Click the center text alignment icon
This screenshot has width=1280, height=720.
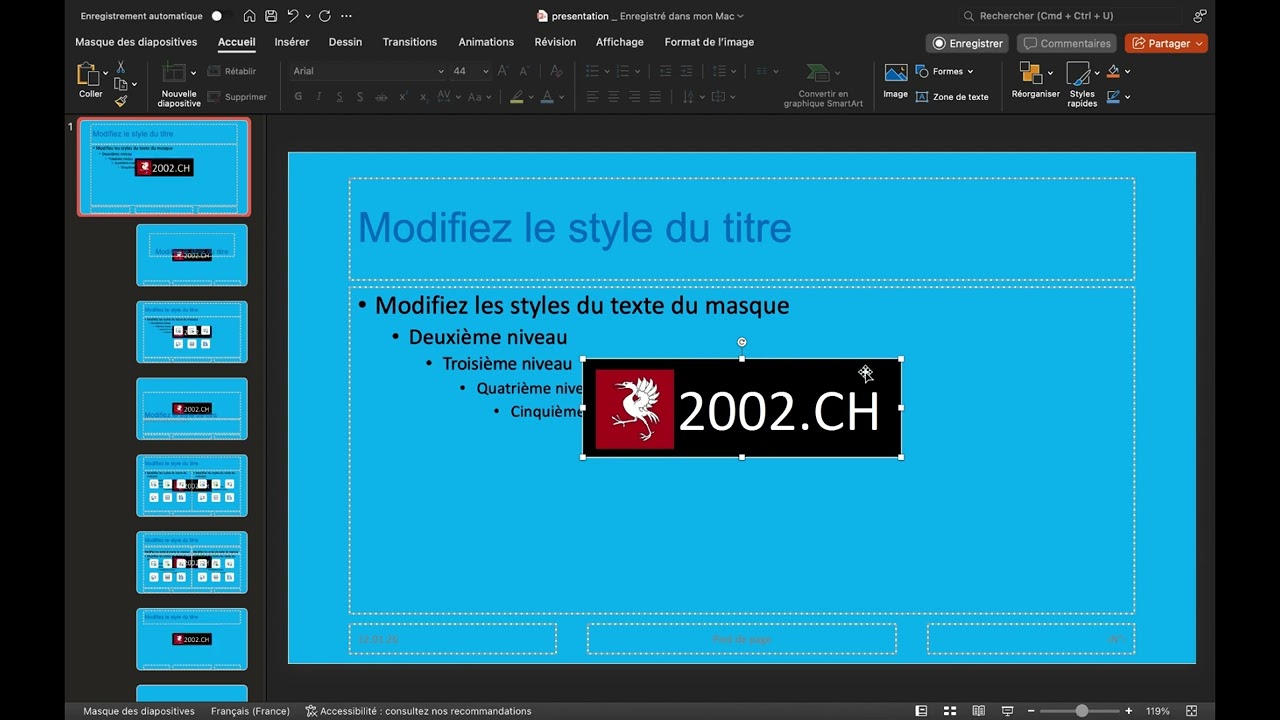(613, 97)
